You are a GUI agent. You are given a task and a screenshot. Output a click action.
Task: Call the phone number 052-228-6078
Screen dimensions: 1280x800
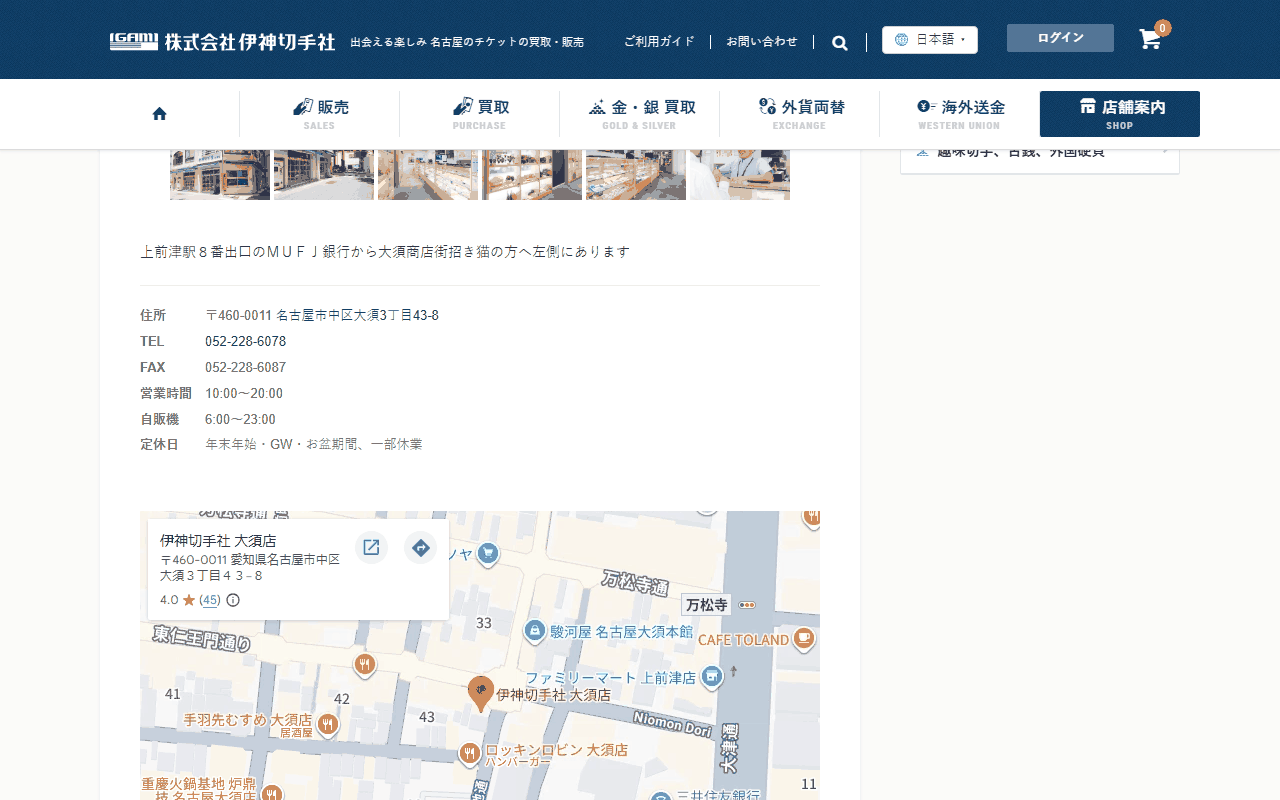(245, 341)
